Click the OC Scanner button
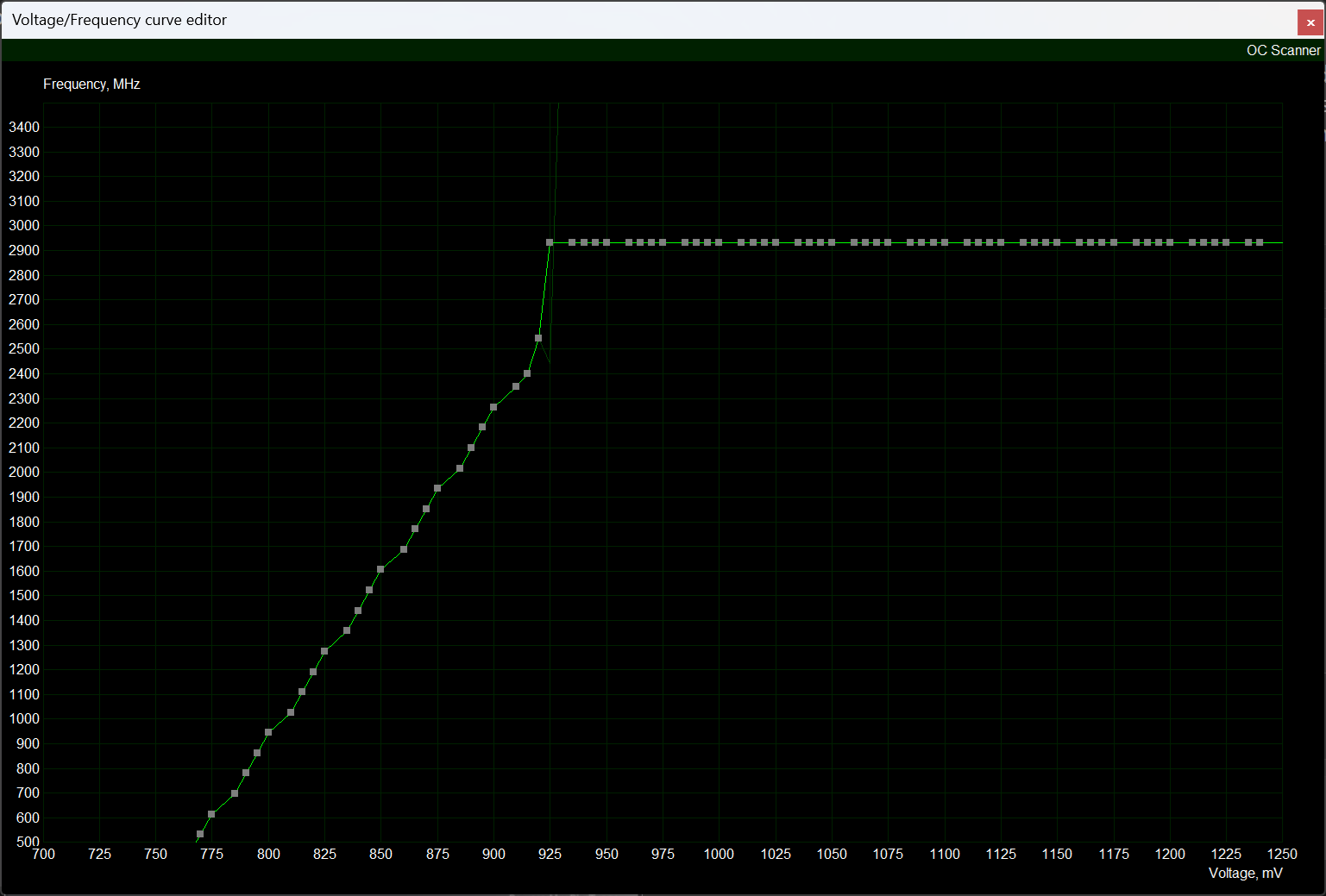This screenshot has height=896, width=1326. (x=1282, y=50)
